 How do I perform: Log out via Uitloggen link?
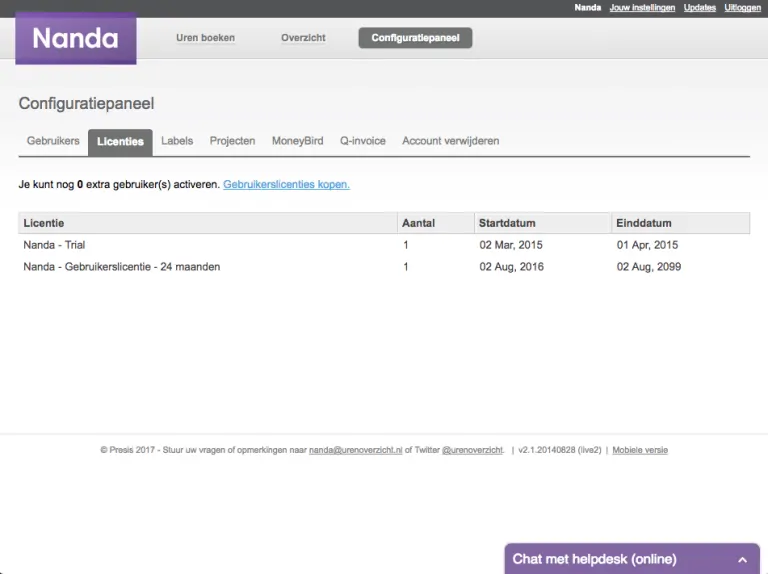point(743,8)
